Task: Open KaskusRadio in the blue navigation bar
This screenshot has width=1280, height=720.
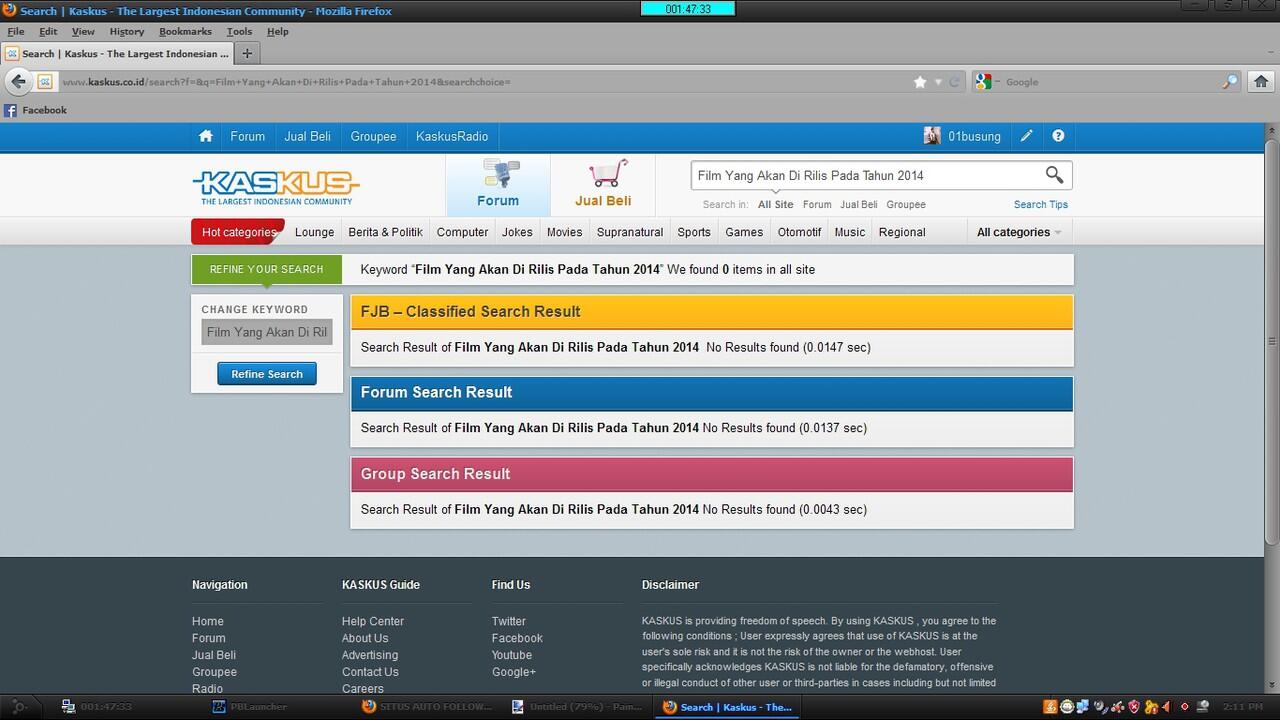Action: pyautogui.click(x=452, y=136)
